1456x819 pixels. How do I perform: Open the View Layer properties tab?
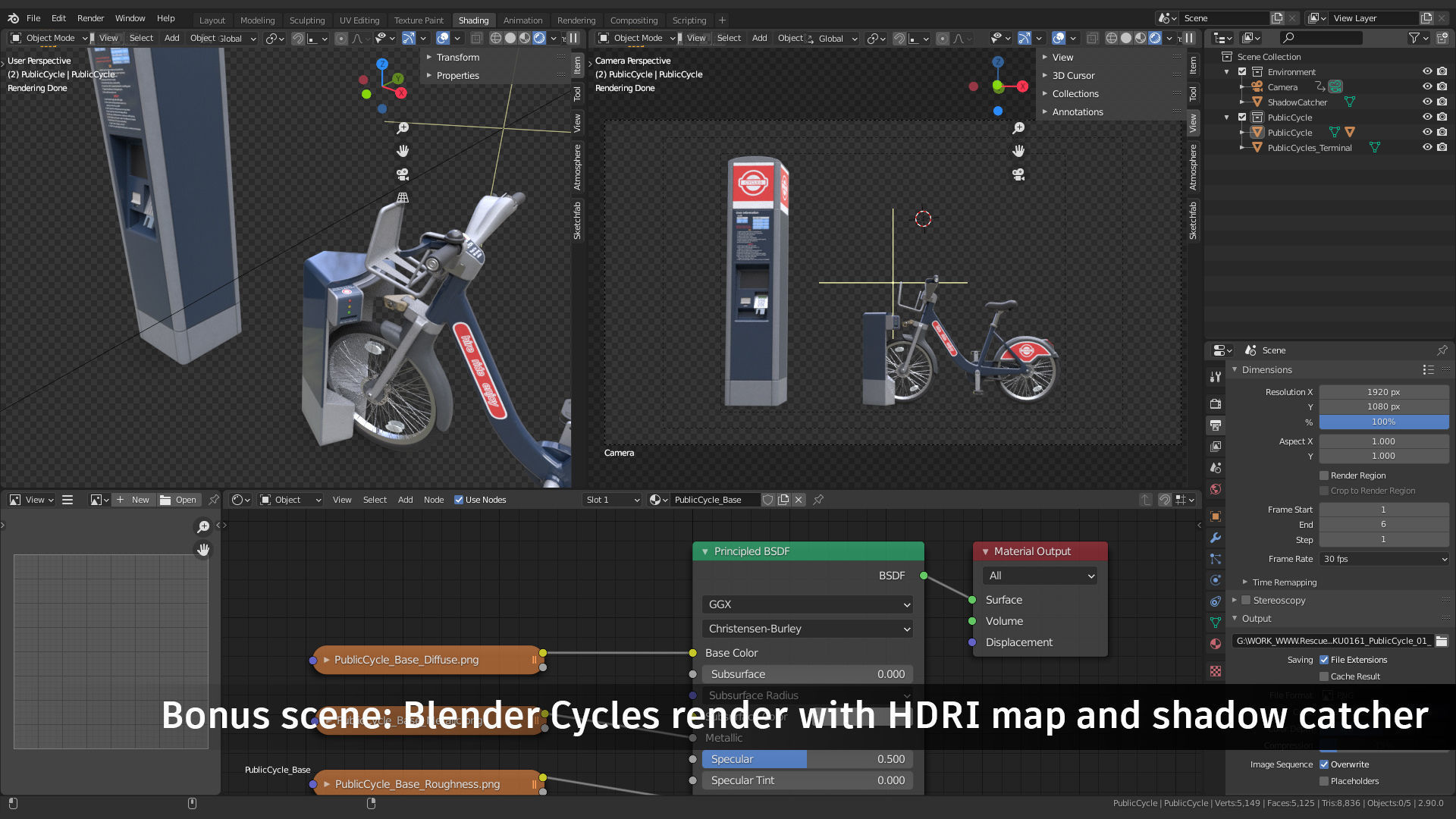(x=1216, y=446)
